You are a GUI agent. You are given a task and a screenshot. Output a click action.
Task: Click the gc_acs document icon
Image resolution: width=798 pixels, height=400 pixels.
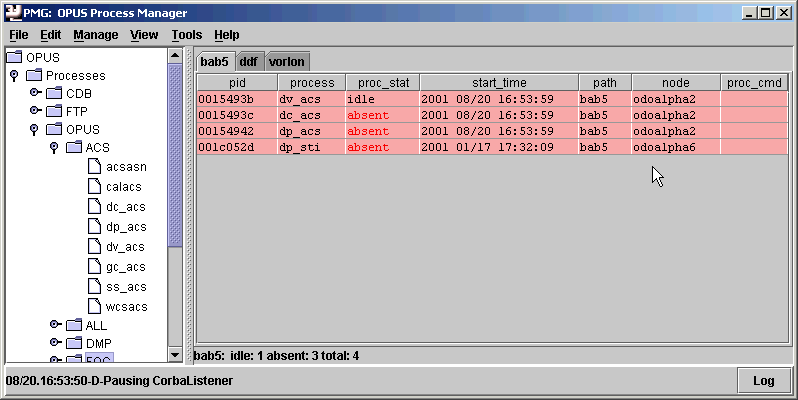click(x=95, y=267)
